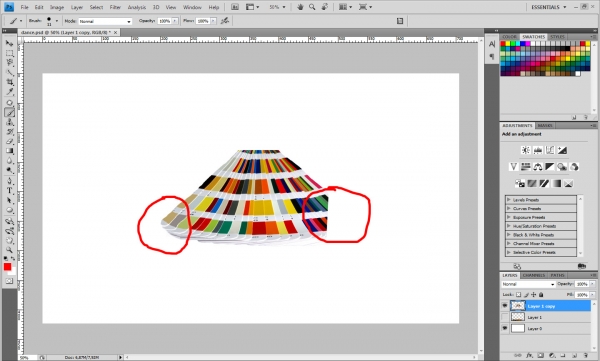The width and height of the screenshot is (600, 361).
Task: Click the red foreground color swatch
Action: click(x=7, y=267)
